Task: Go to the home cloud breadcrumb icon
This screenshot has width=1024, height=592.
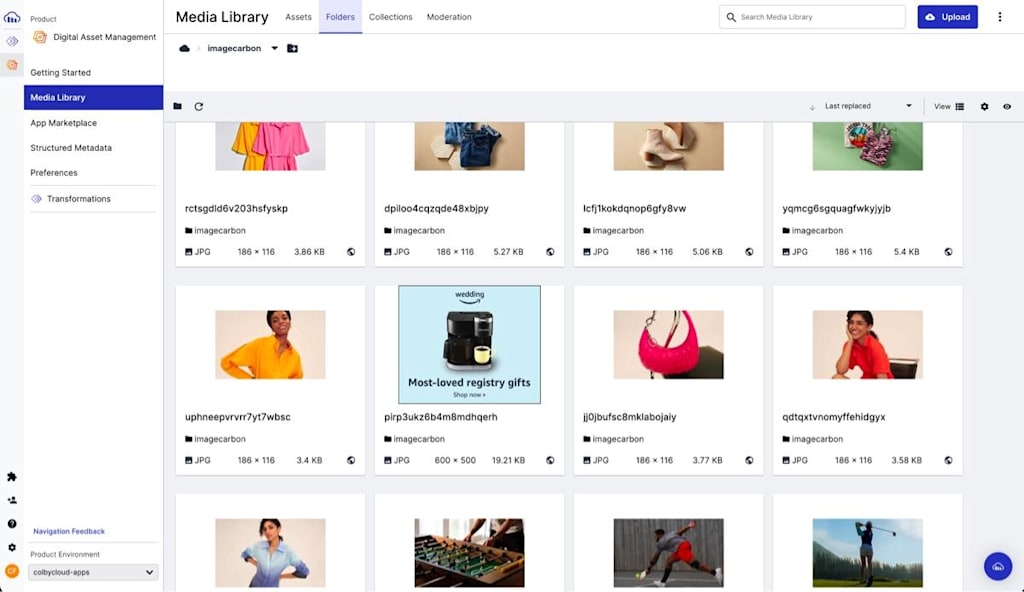Action: coord(185,48)
